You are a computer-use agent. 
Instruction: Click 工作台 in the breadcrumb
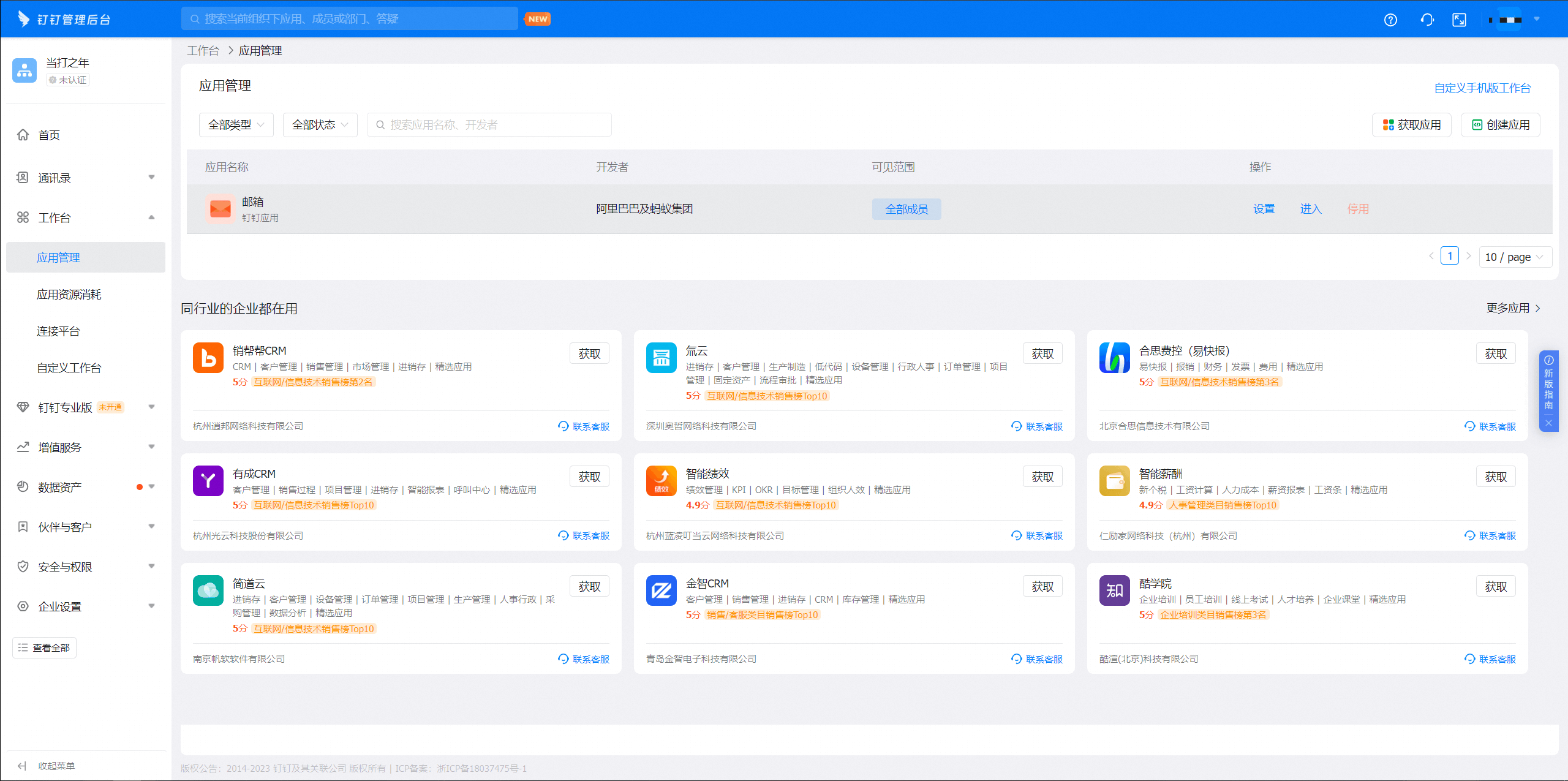coord(203,50)
